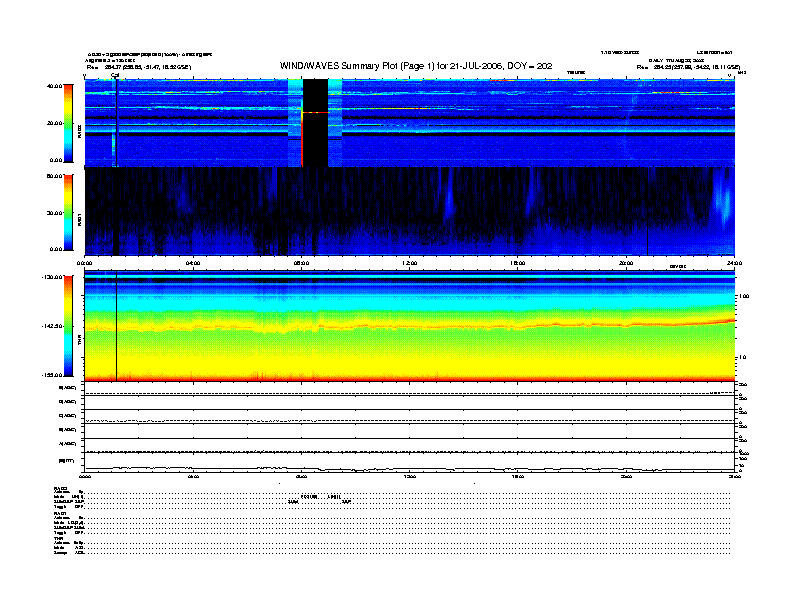Click the bottom strip-chart magnetic field trace
Viewport: 792px width, 612px height.
(409, 469)
